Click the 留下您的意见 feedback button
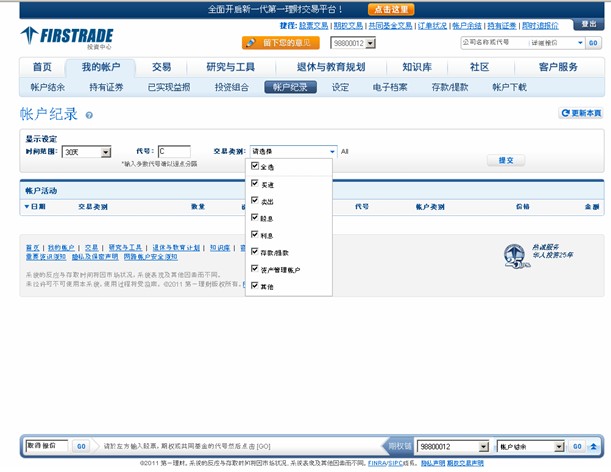This screenshot has height=472, width=611. coord(280,43)
